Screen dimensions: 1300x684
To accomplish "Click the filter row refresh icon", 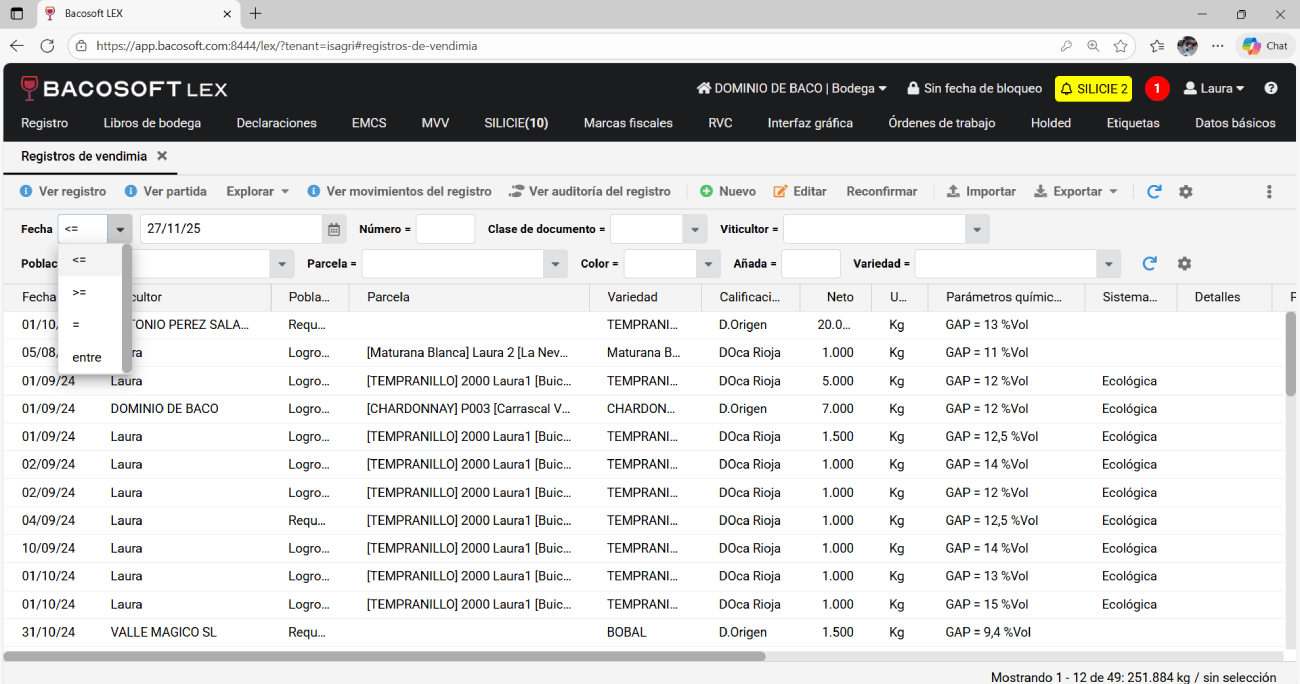I will pos(1150,264).
